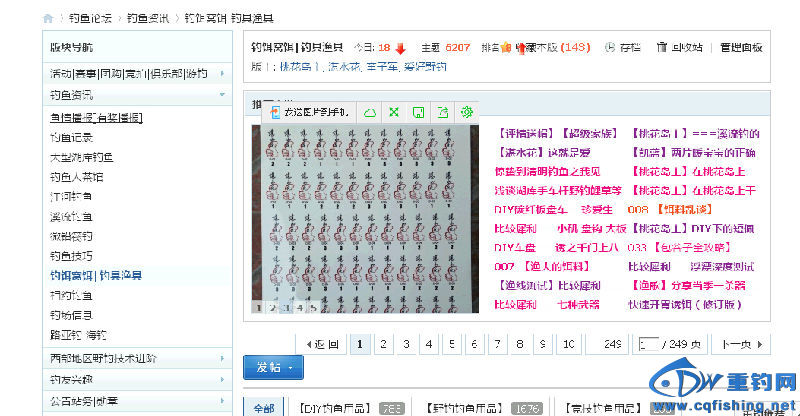Click the blue 发帖 new post button
800x416 pixels.
(273, 368)
